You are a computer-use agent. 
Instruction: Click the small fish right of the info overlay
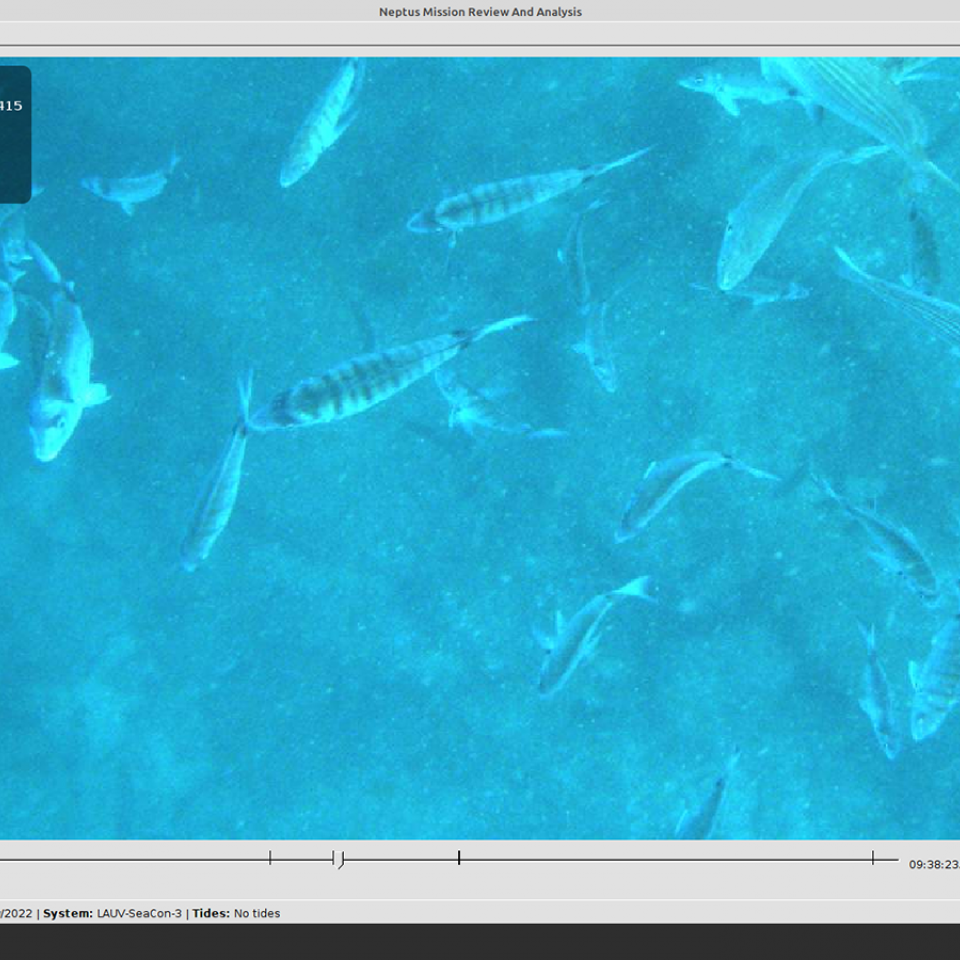pyautogui.click(x=130, y=186)
